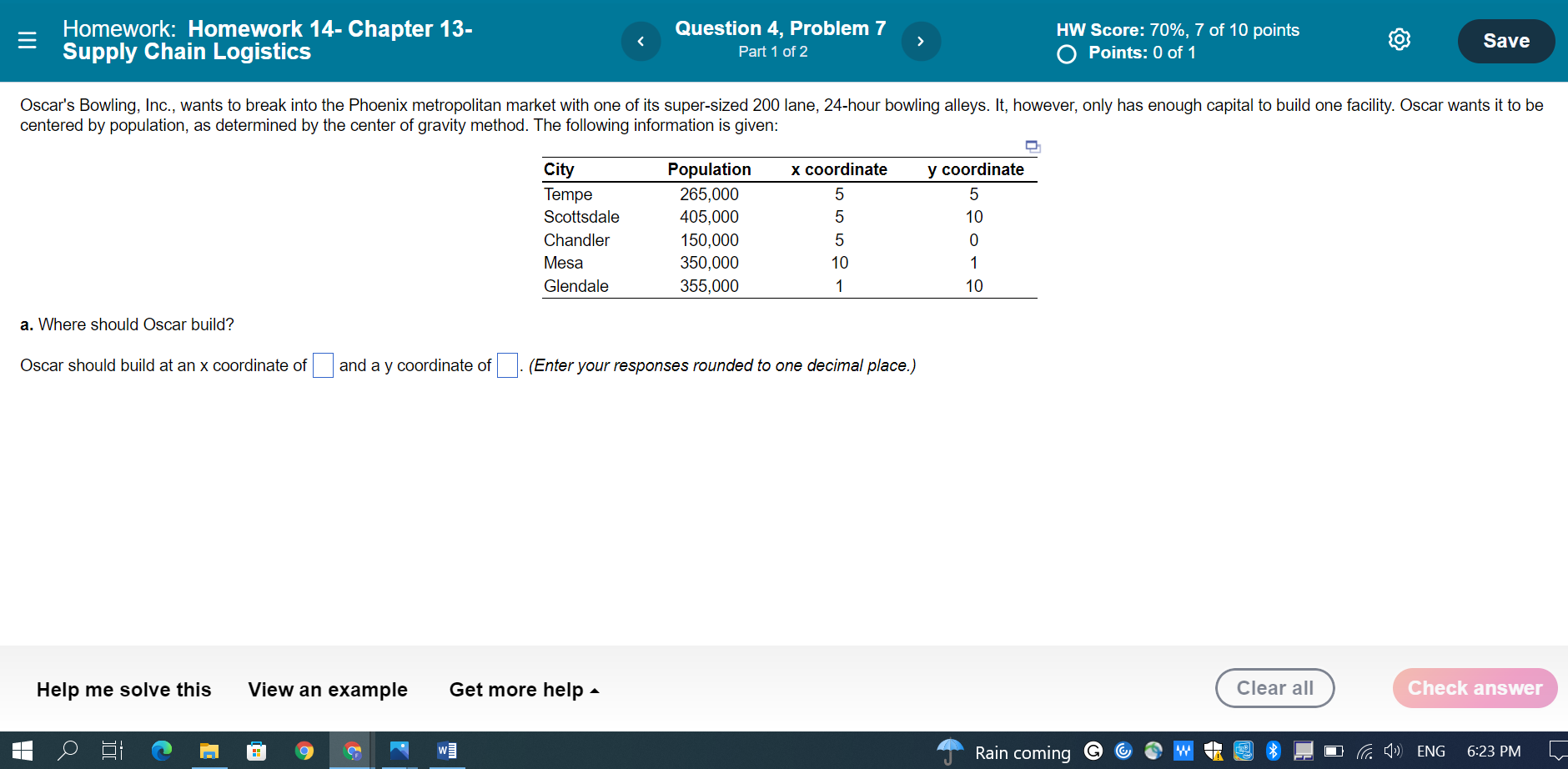Select Scottsdale population 405,000 cell
Screen dimensions: 1568x769
709,217
